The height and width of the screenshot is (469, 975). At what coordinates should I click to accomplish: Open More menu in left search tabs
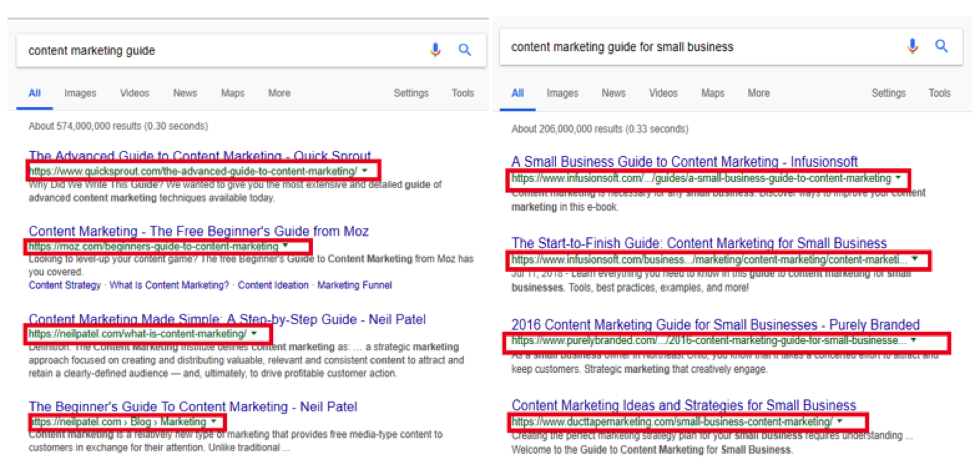[x=279, y=93]
